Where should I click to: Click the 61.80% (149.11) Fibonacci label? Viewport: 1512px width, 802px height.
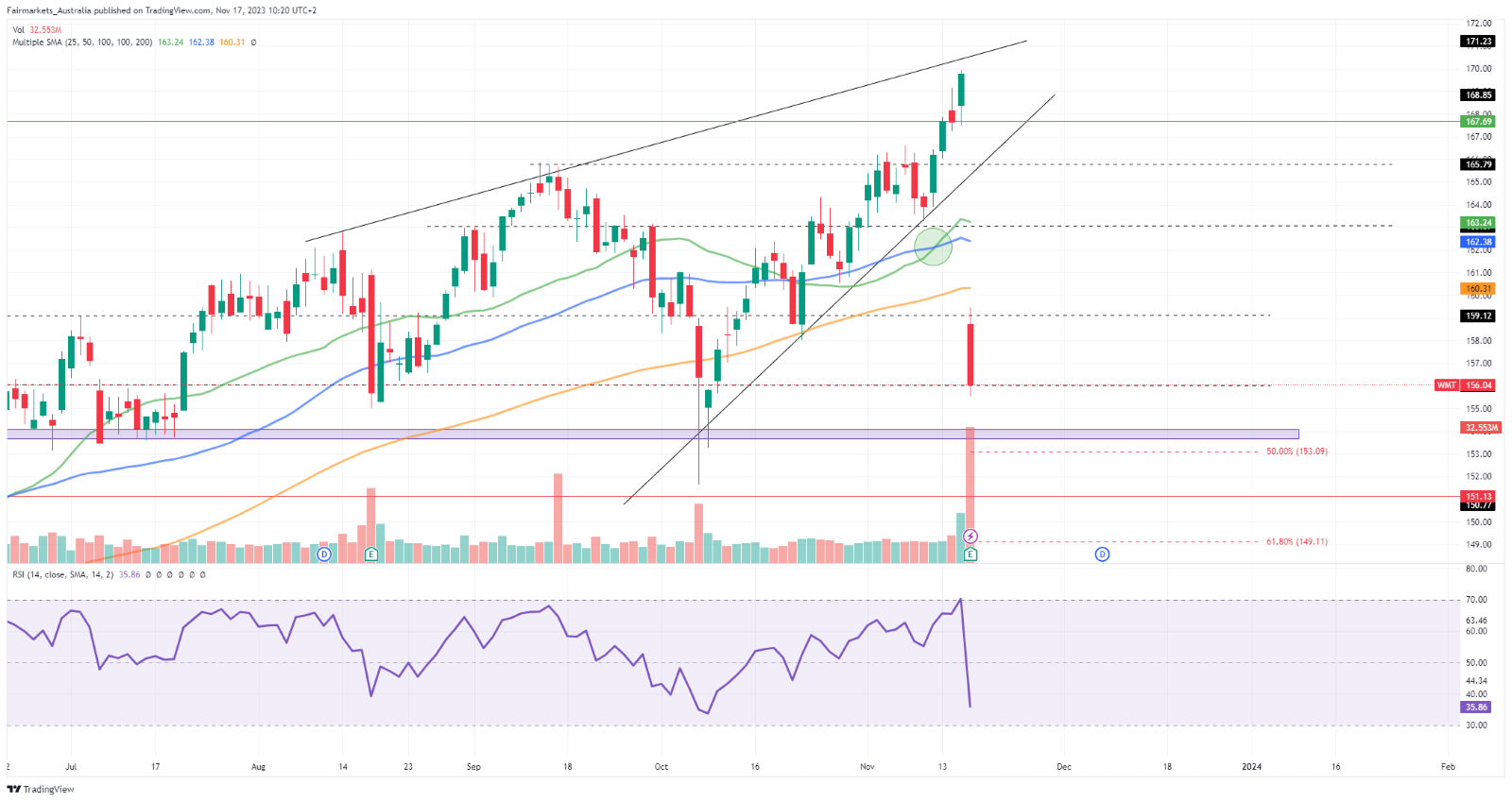point(1297,542)
